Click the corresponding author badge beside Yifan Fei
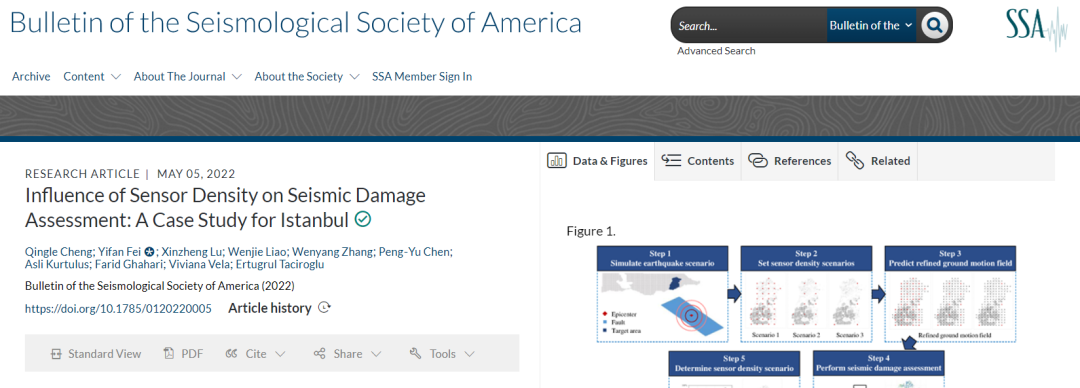 [149, 252]
